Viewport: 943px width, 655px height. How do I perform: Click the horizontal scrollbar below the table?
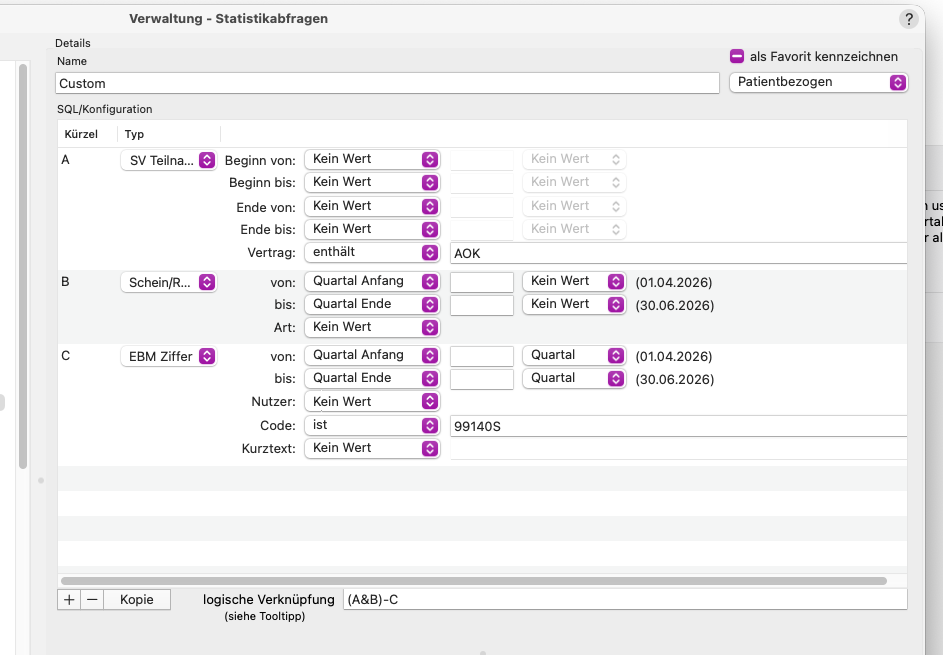tap(474, 581)
